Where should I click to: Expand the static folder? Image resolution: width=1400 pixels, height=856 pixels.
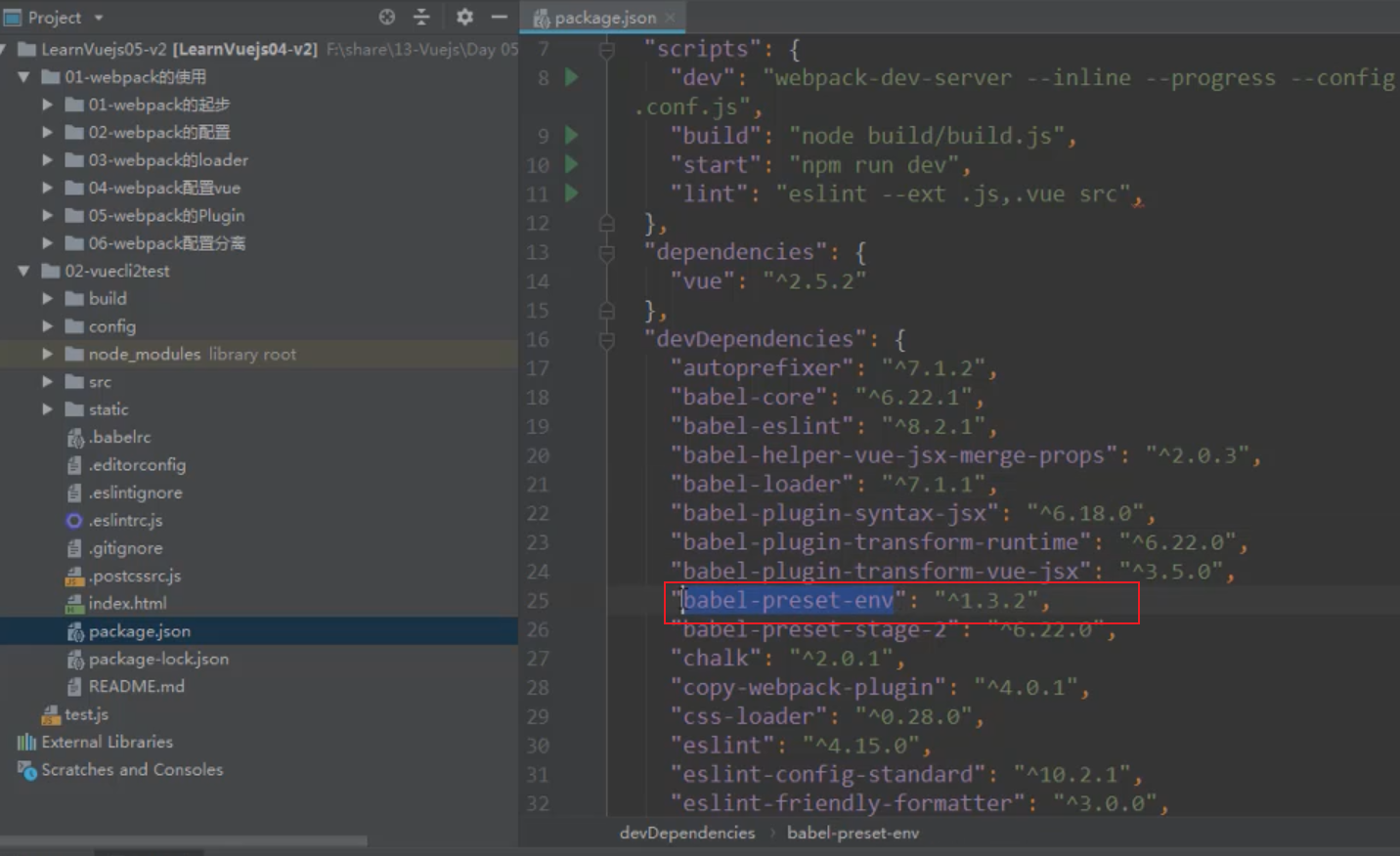[47, 408]
